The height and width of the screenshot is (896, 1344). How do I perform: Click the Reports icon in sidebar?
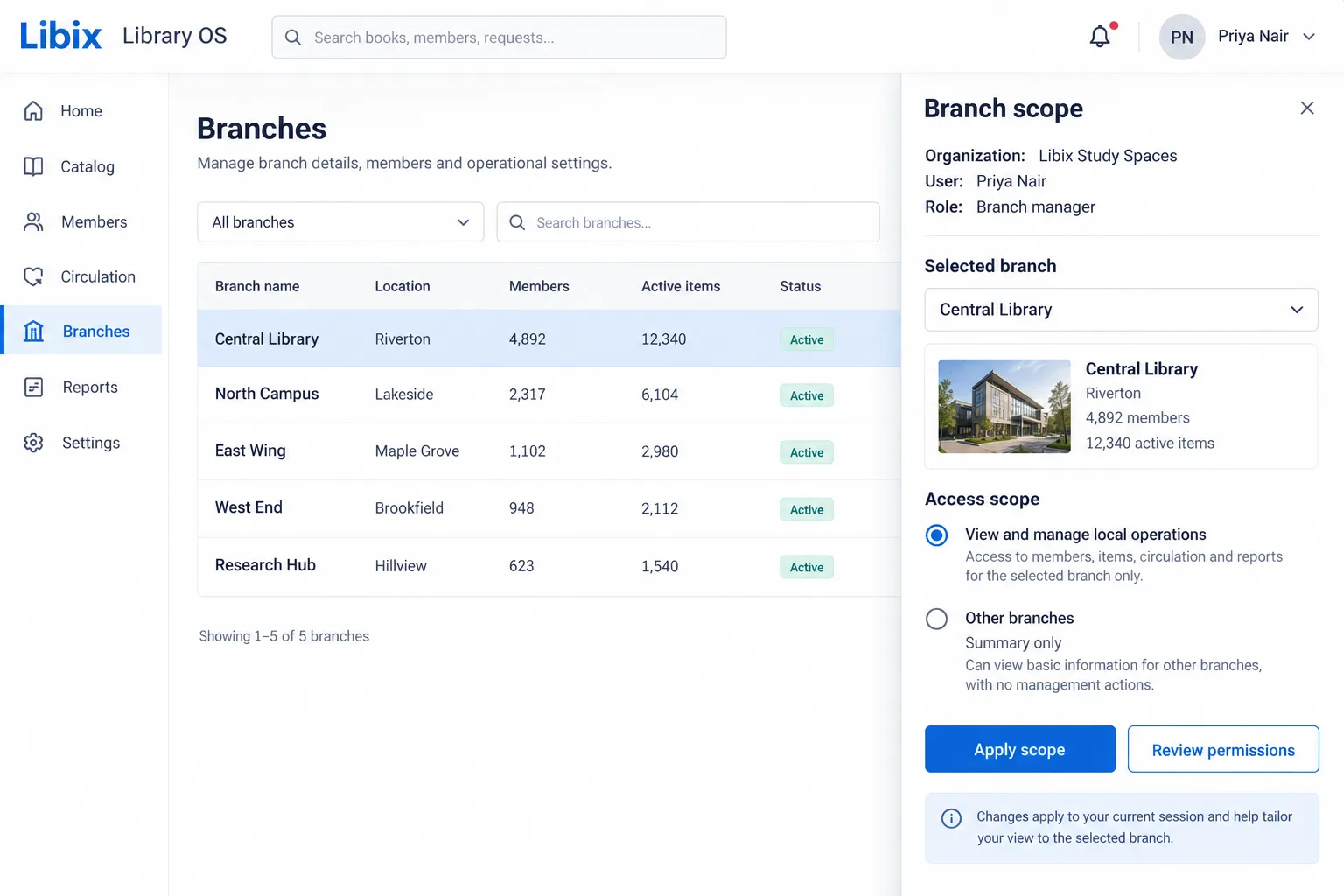coord(33,387)
